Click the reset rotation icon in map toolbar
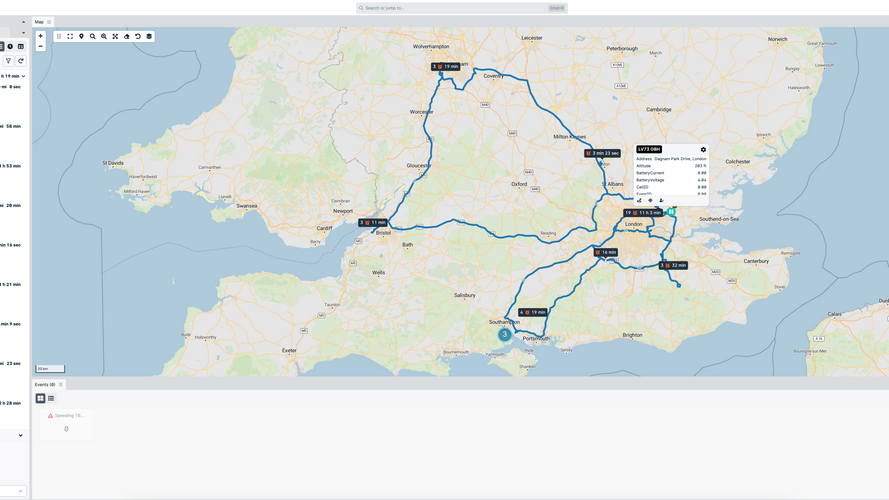889x500 pixels. [x=138, y=36]
